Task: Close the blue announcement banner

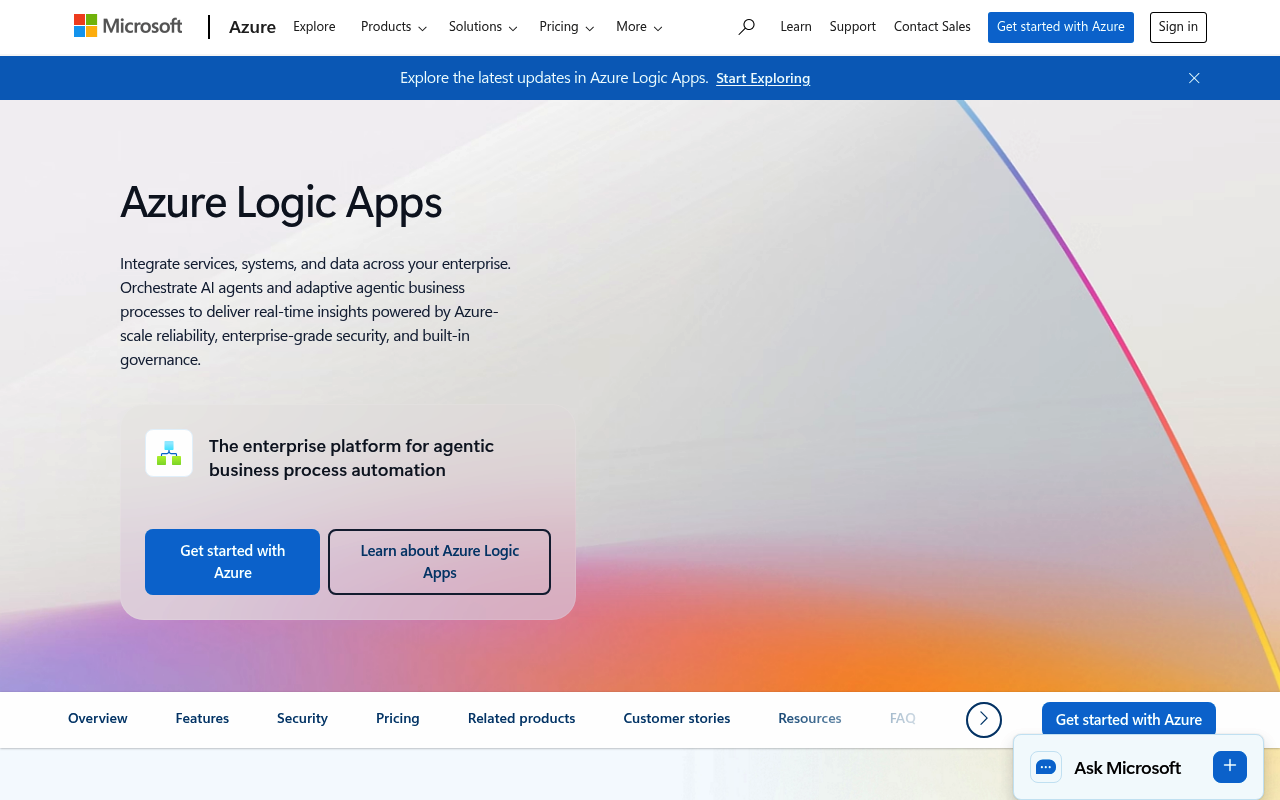Action: click(x=1194, y=78)
